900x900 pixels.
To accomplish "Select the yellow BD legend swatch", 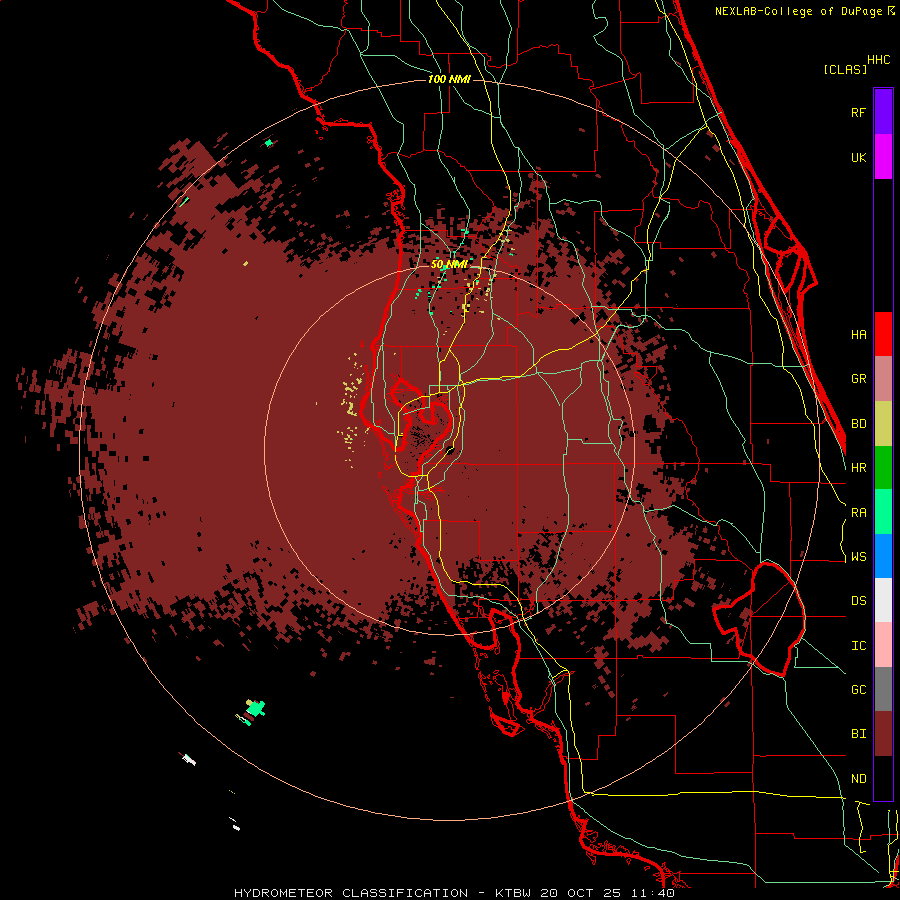I will click(883, 424).
